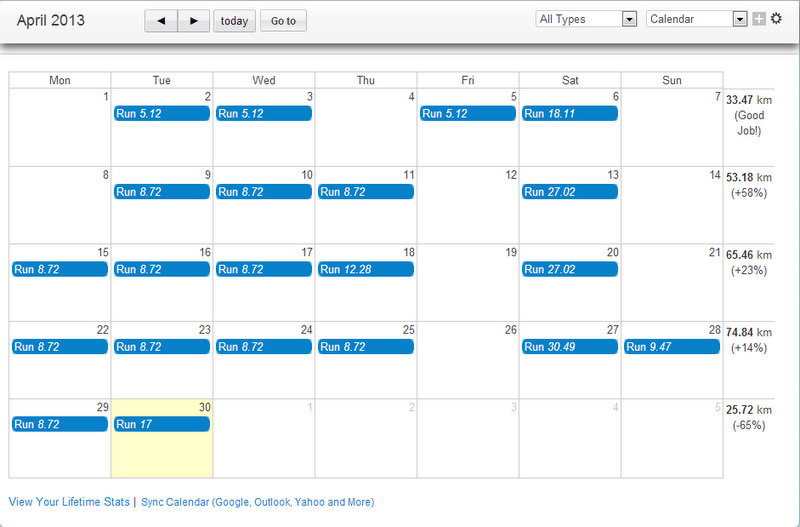Click the plus add icon
This screenshot has height=527, width=800.
tap(759, 19)
